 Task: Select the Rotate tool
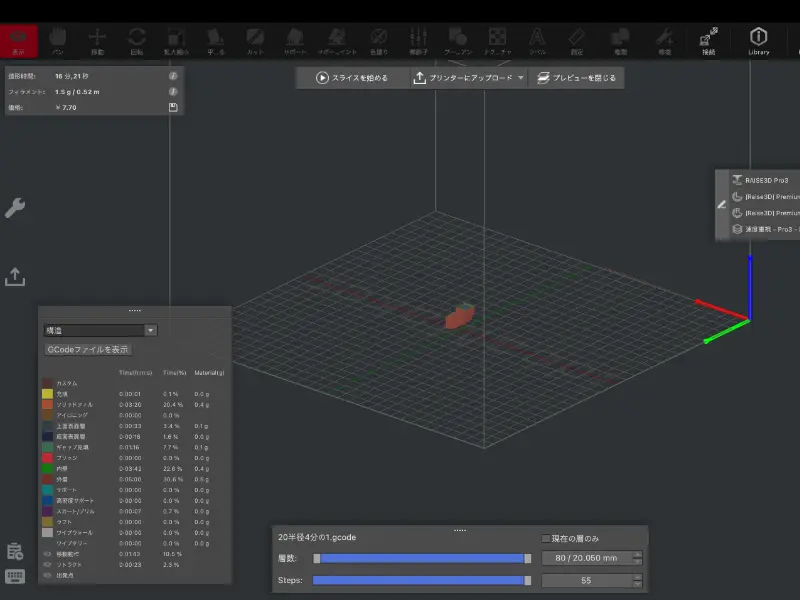(138, 38)
